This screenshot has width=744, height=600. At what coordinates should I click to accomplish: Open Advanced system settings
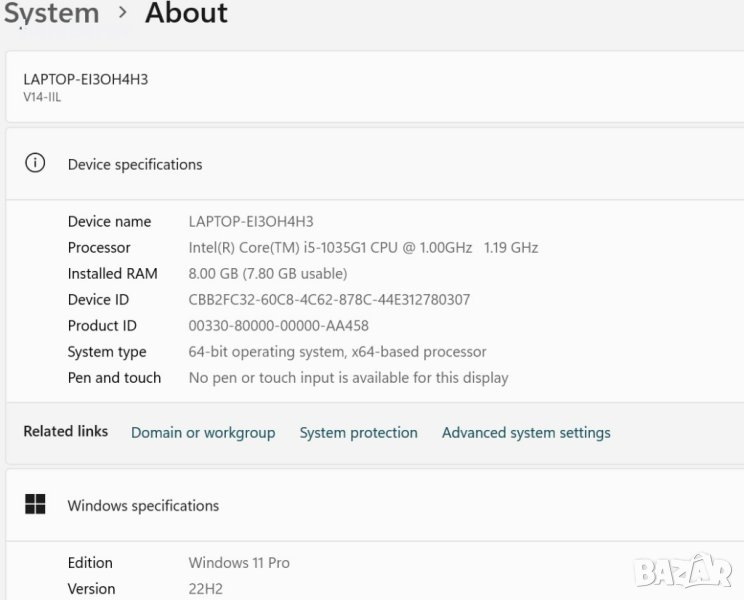(526, 433)
